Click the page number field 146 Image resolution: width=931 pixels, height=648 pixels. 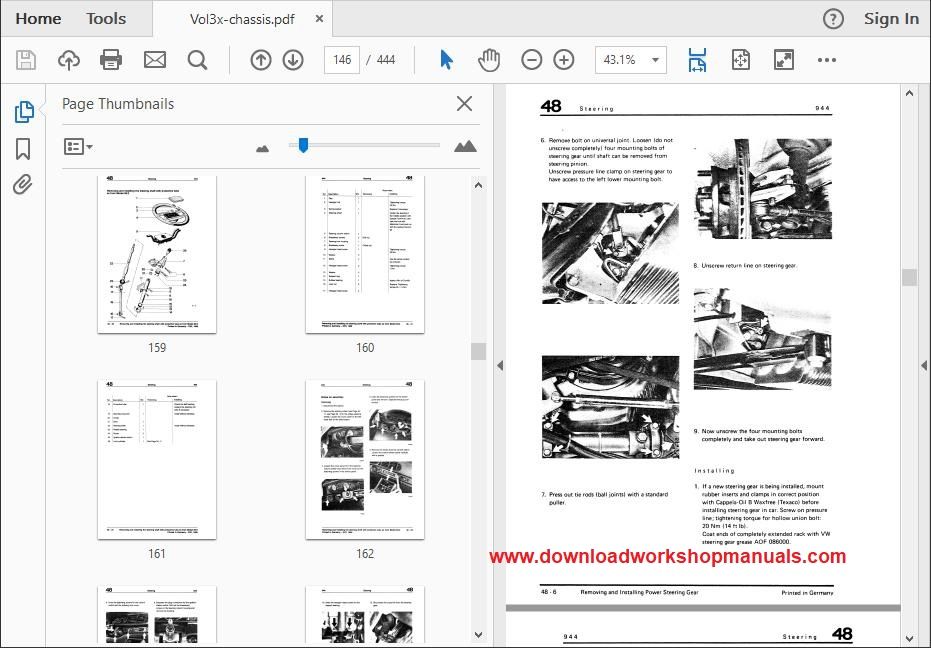pos(341,60)
